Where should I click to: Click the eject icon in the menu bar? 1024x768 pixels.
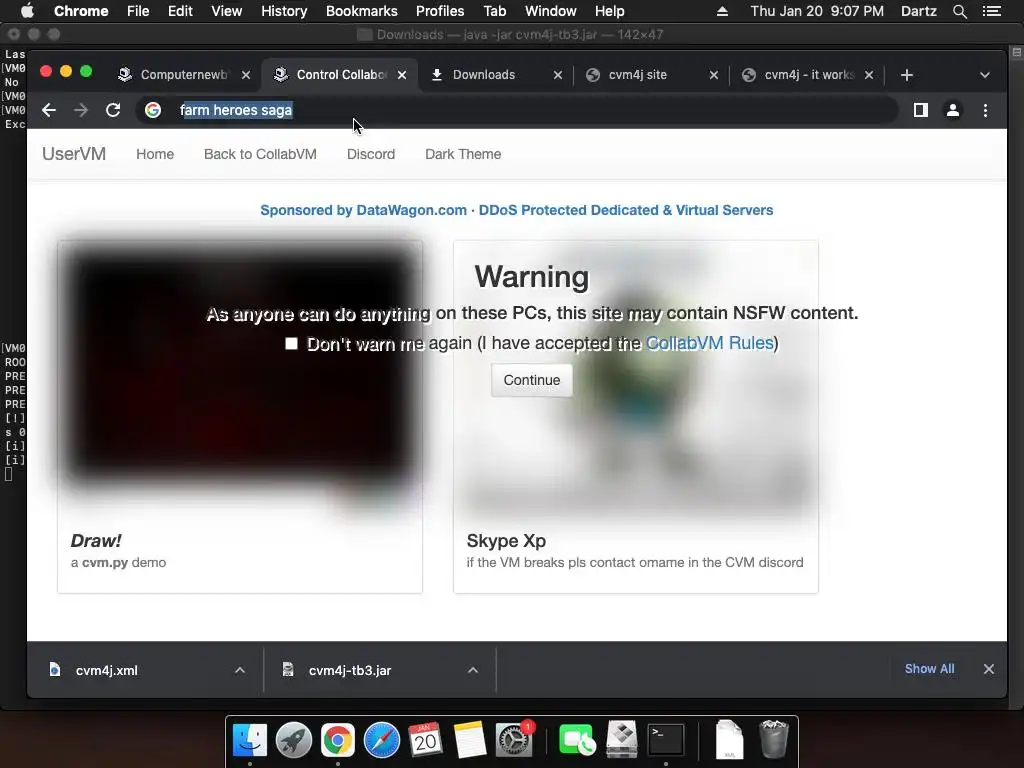(x=722, y=11)
